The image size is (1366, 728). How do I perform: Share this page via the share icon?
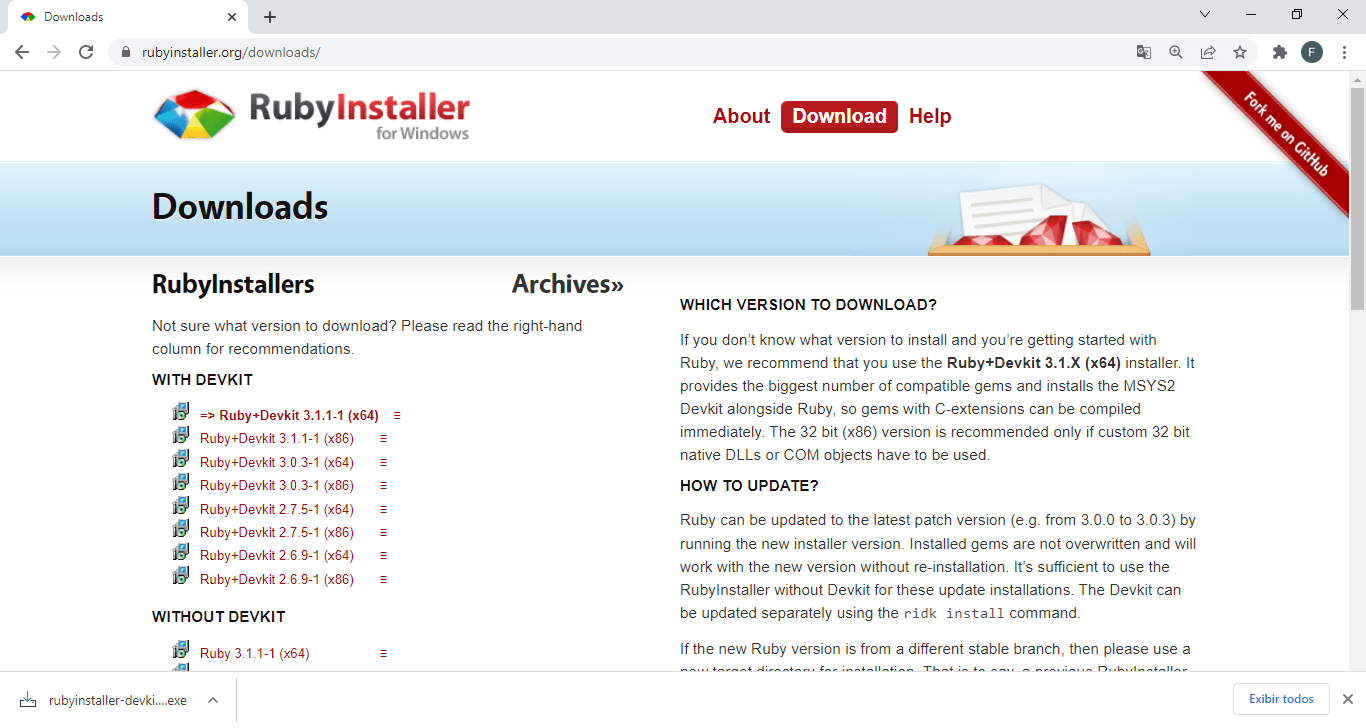pyautogui.click(x=1208, y=52)
